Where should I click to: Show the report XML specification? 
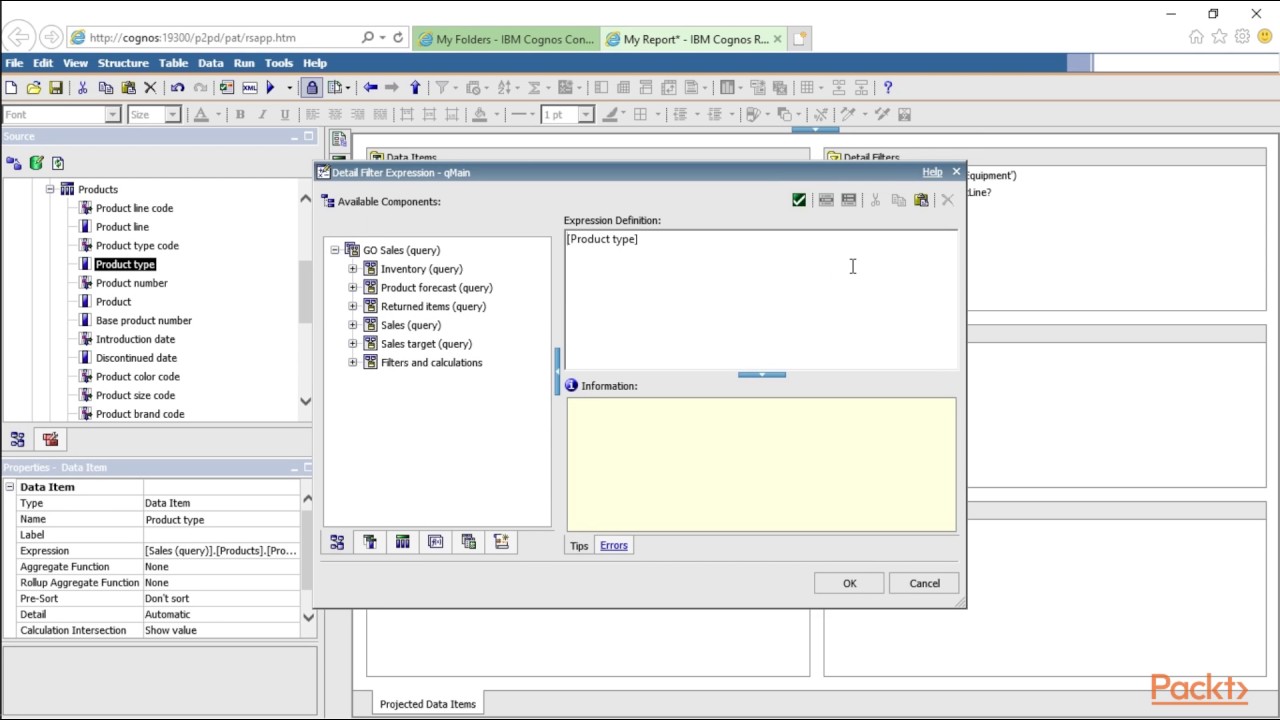(x=249, y=88)
